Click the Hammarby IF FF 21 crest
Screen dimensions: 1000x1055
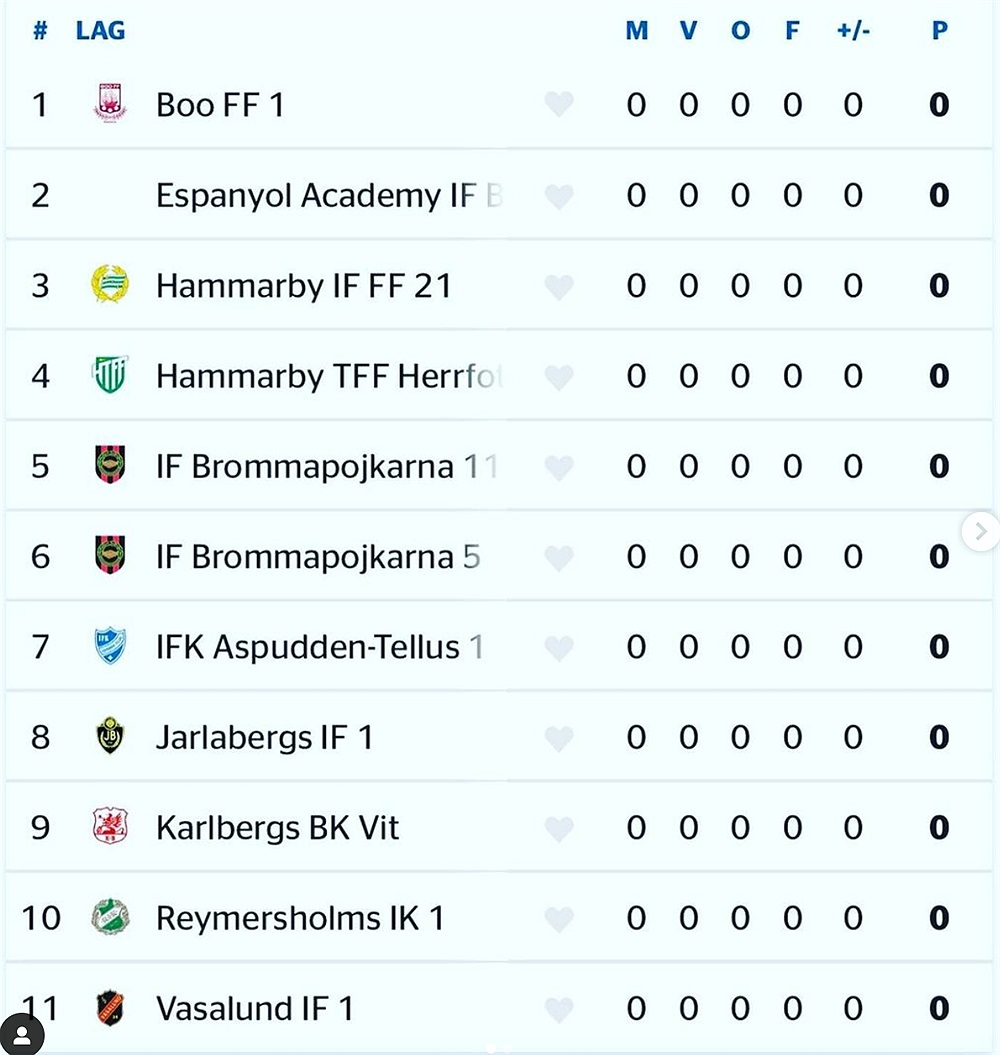[110, 284]
